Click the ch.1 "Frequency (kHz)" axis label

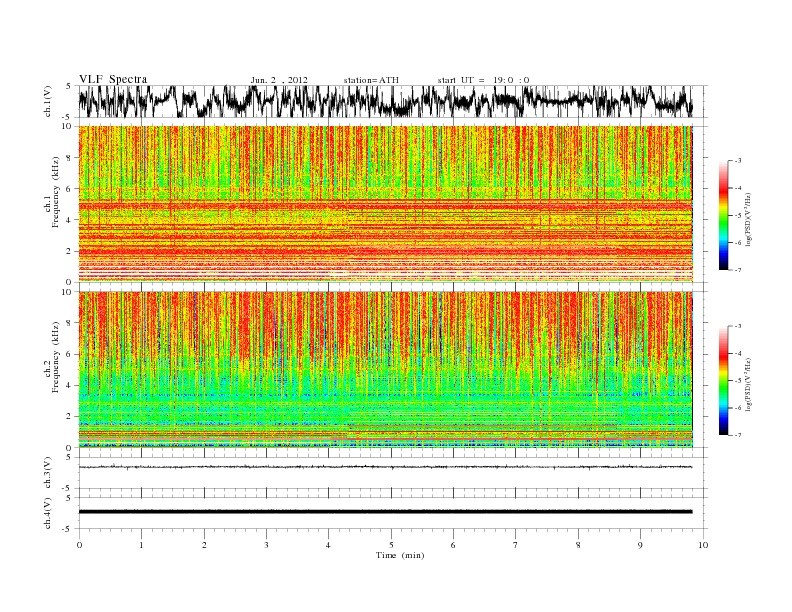click(56, 192)
